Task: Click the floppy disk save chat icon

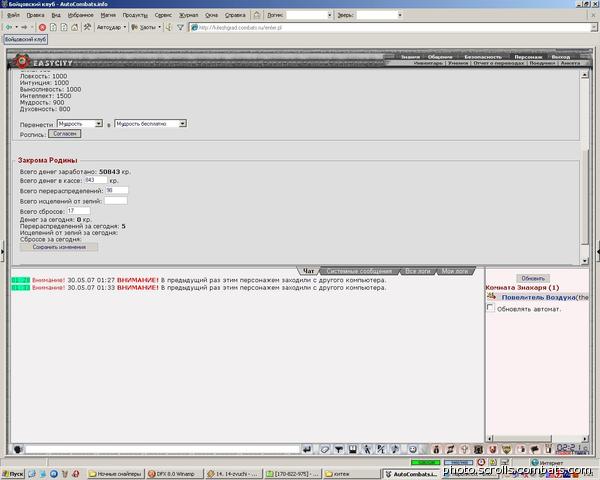Action: pyautogui.click(x=352, y=449)
